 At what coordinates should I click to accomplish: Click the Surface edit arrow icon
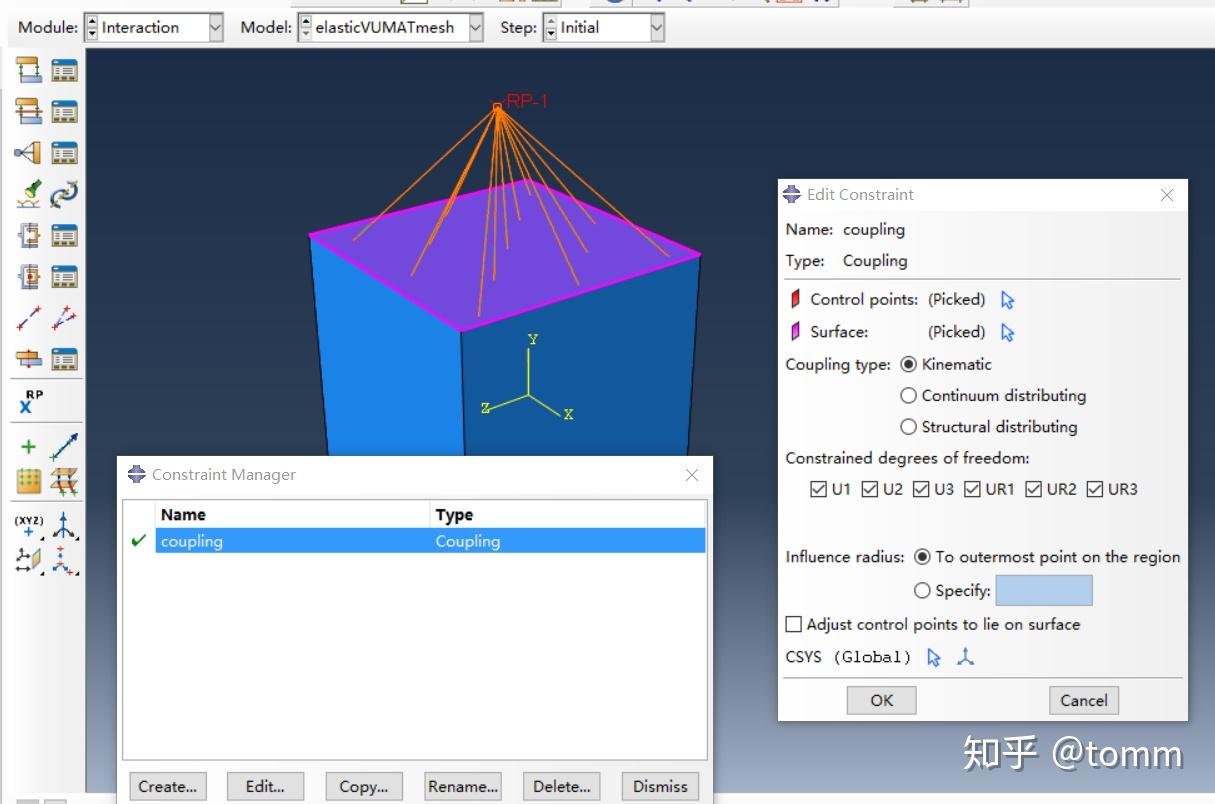pyautogui.click(x=1010, y=331)
